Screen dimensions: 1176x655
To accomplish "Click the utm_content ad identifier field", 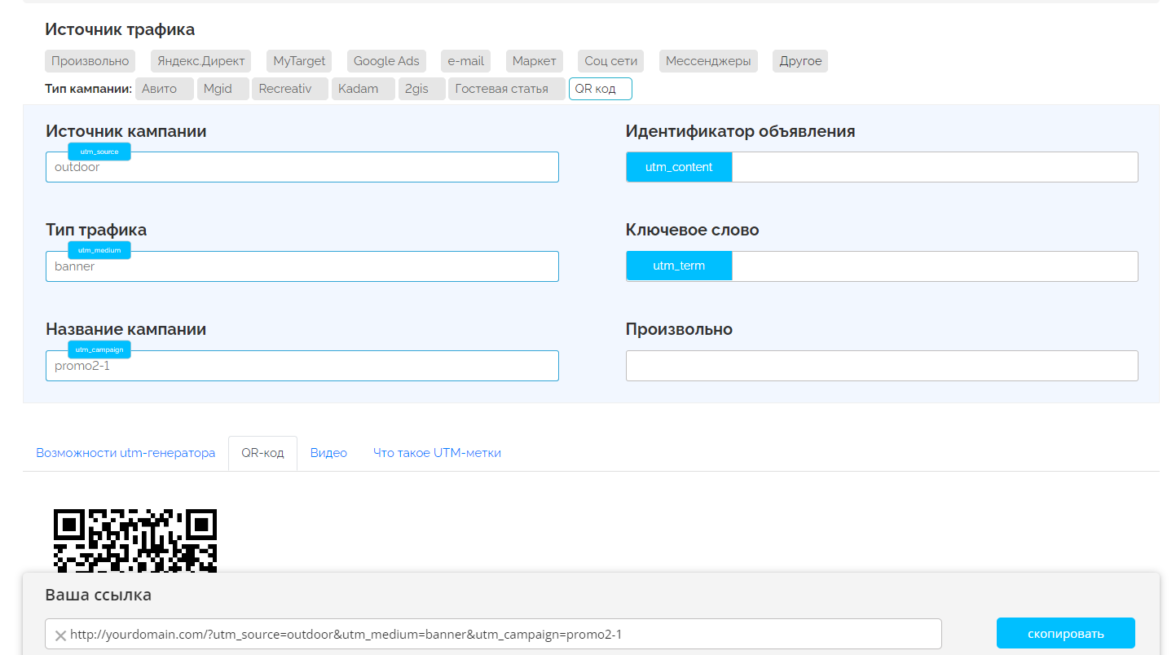I will pos(934,167).
